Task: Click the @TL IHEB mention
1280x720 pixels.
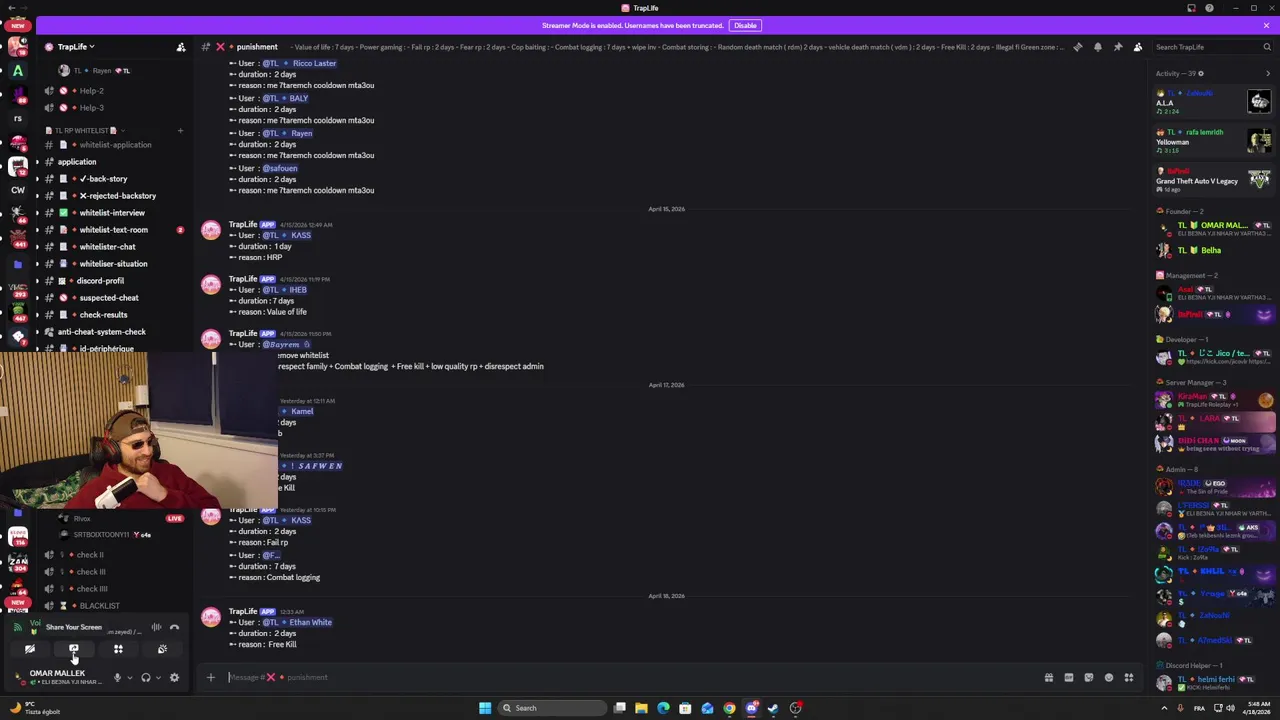Action: pyautogui.click(x=285, y=290)
